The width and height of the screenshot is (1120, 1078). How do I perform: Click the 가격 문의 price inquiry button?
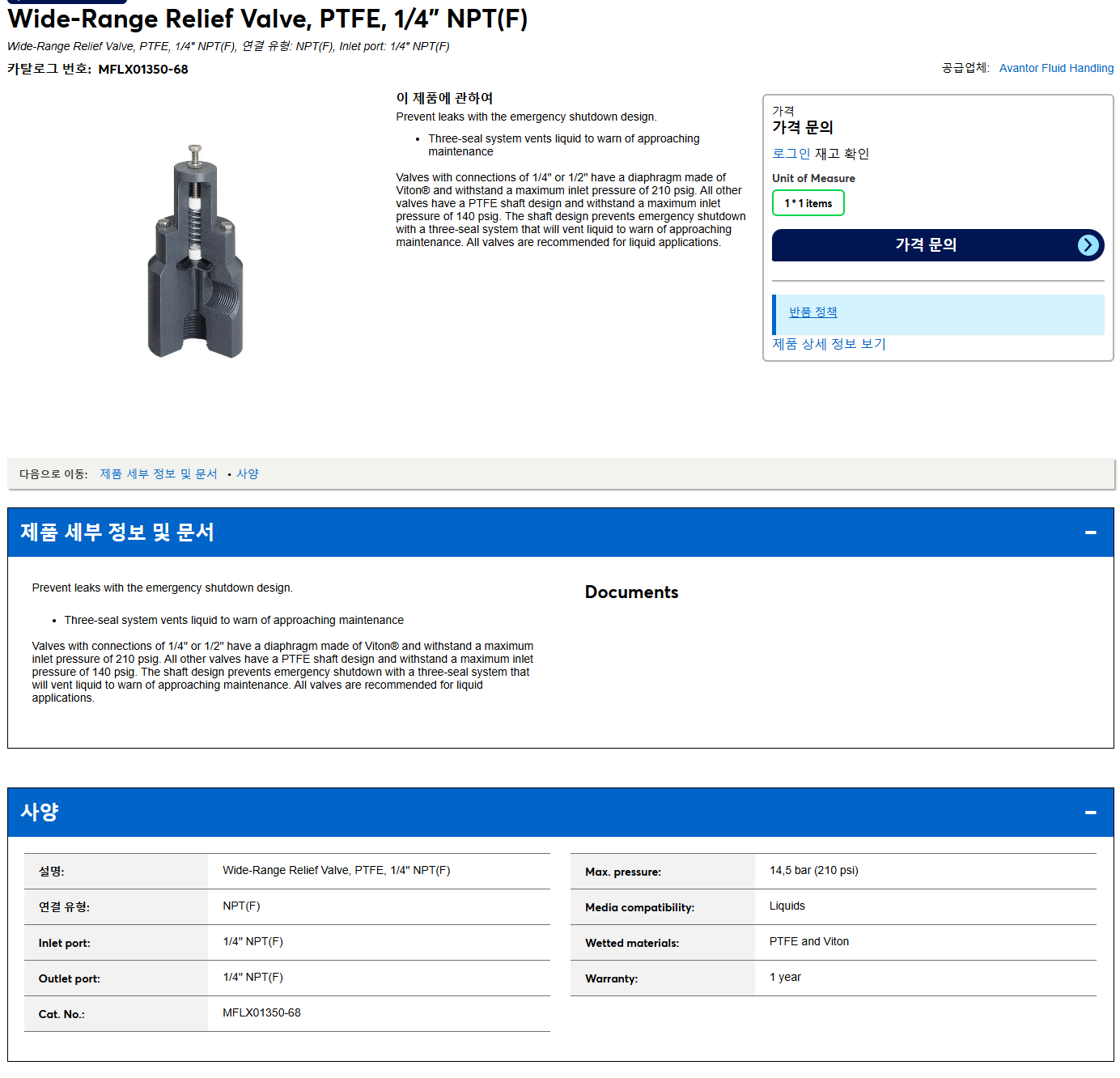click(938, 244)
